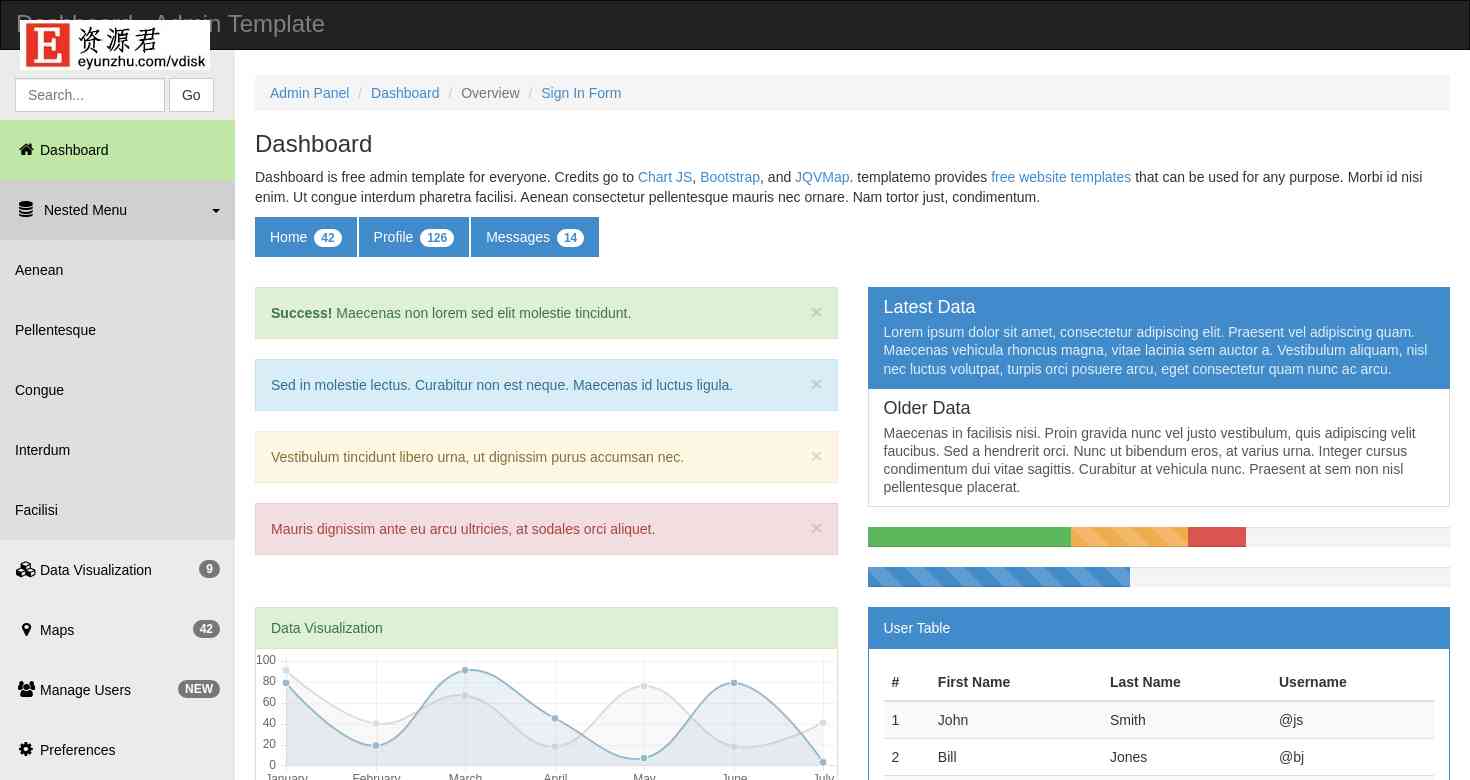Click the red progress bar segment

(x=1217, y=537)
